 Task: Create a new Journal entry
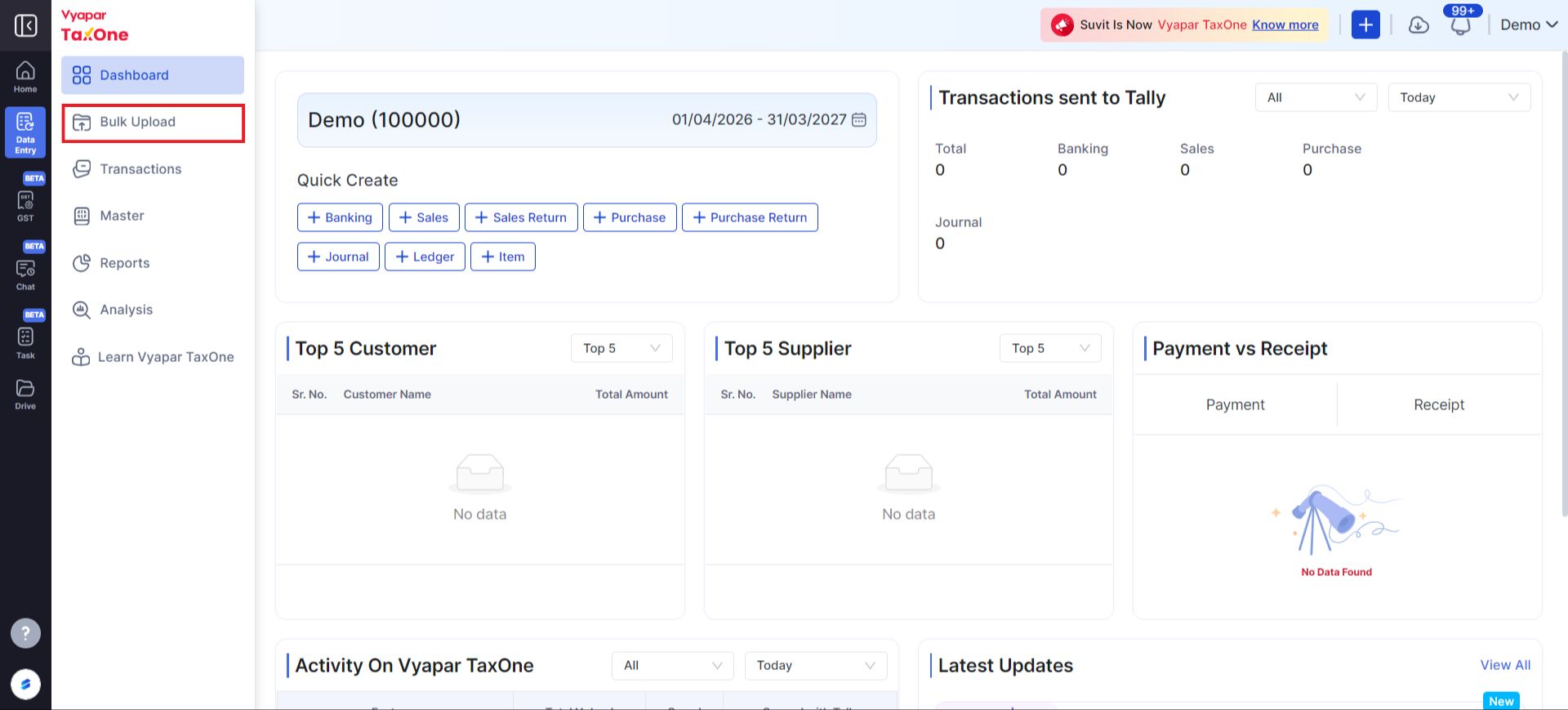coord(338,257)
